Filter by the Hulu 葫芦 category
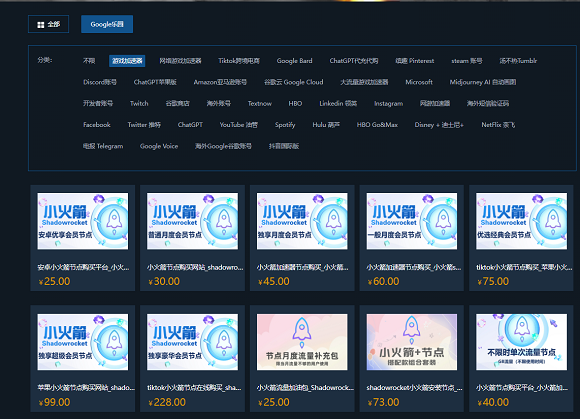This screenshot has width=580, height=419. [326, 125]
